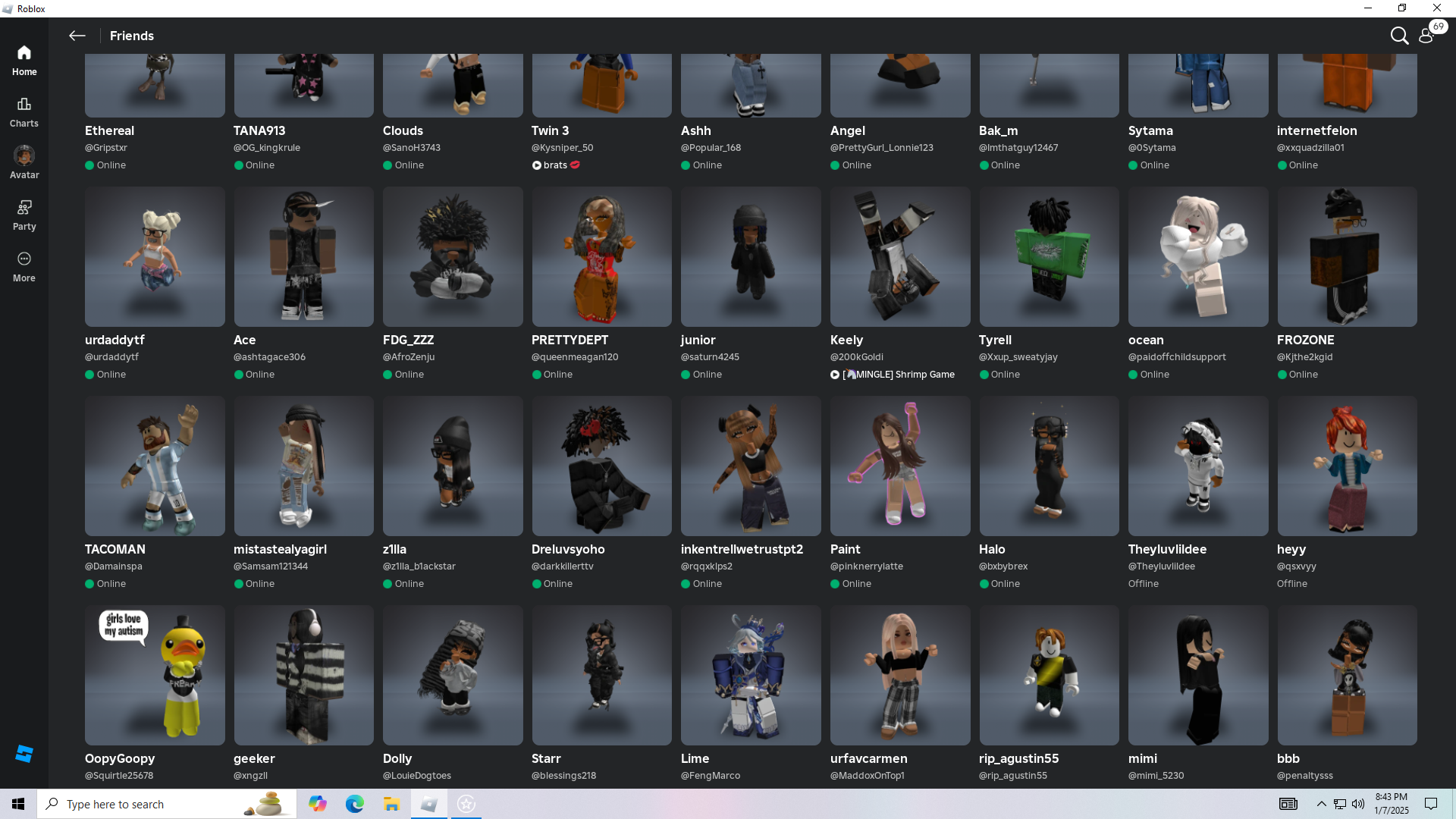
Task: Click Twin 3's brats game status
Action: (556, 165)
